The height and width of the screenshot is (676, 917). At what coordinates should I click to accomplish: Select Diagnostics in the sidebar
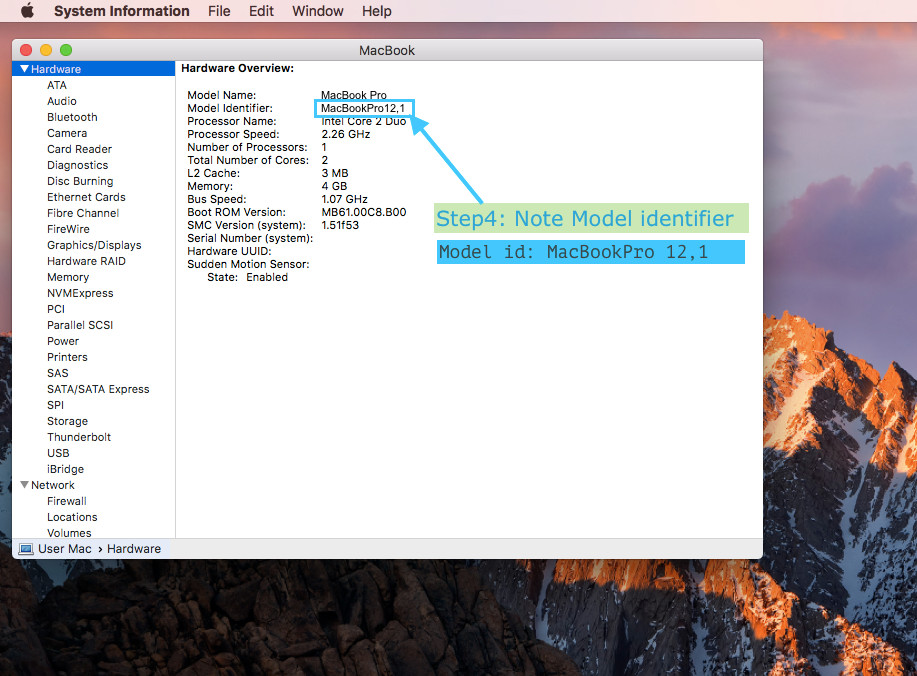tap(77, 165)
